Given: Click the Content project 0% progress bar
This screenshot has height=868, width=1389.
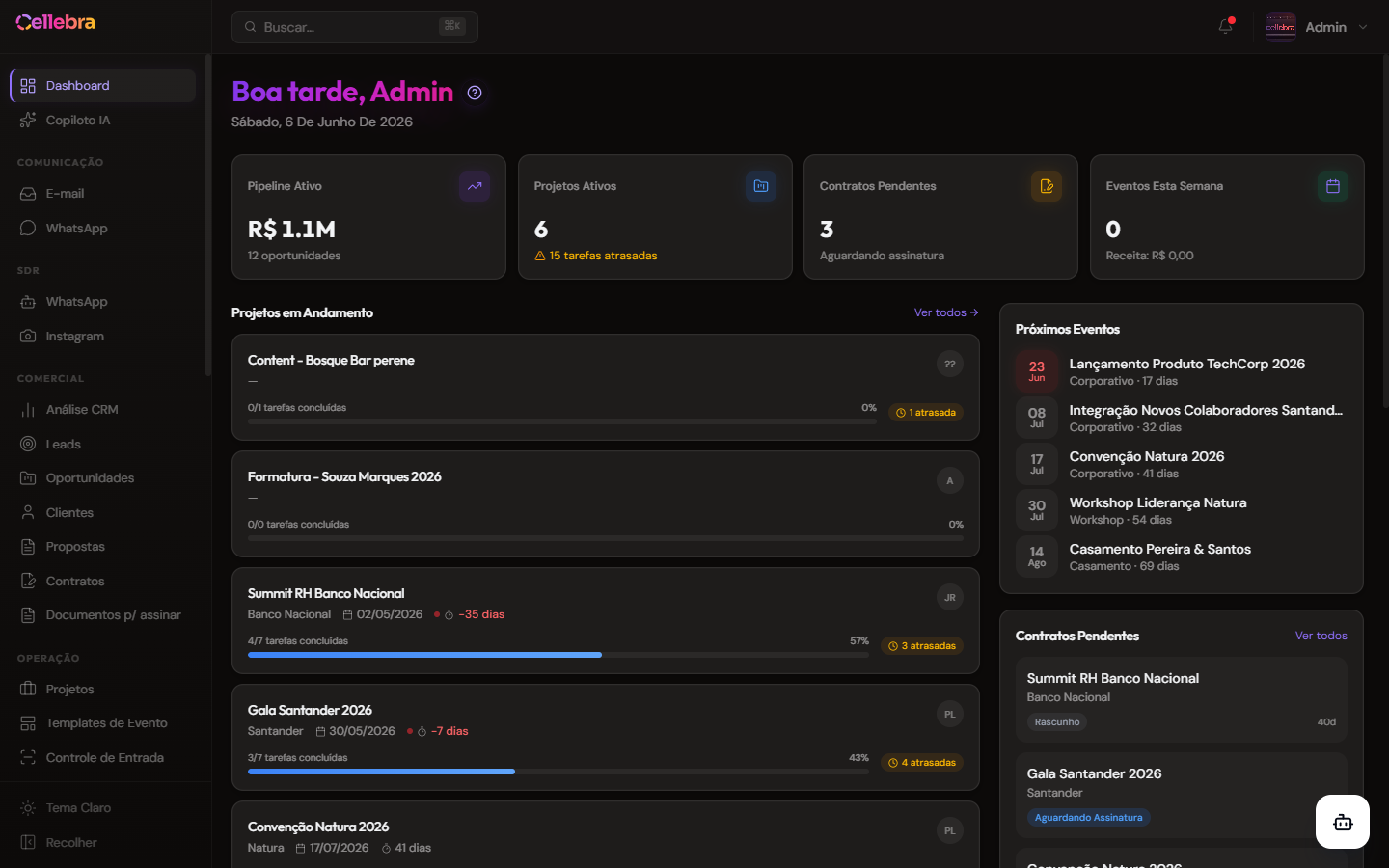Looking at the screenshot, I should point(562,421).
